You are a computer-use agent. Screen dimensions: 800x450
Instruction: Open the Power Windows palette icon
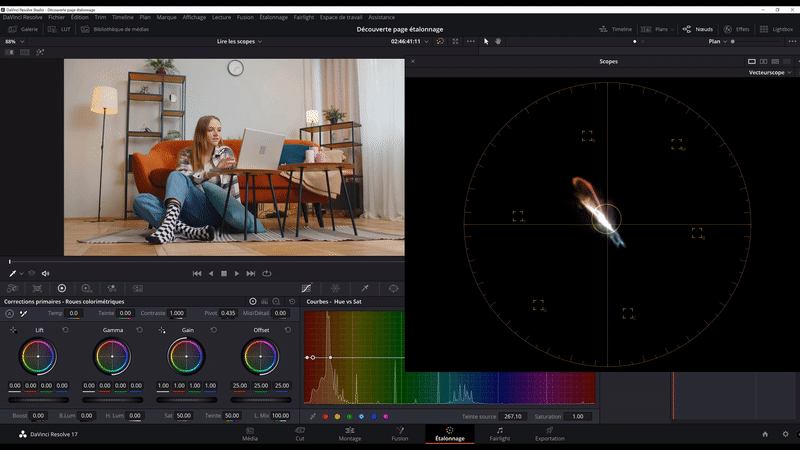[393, 288]
